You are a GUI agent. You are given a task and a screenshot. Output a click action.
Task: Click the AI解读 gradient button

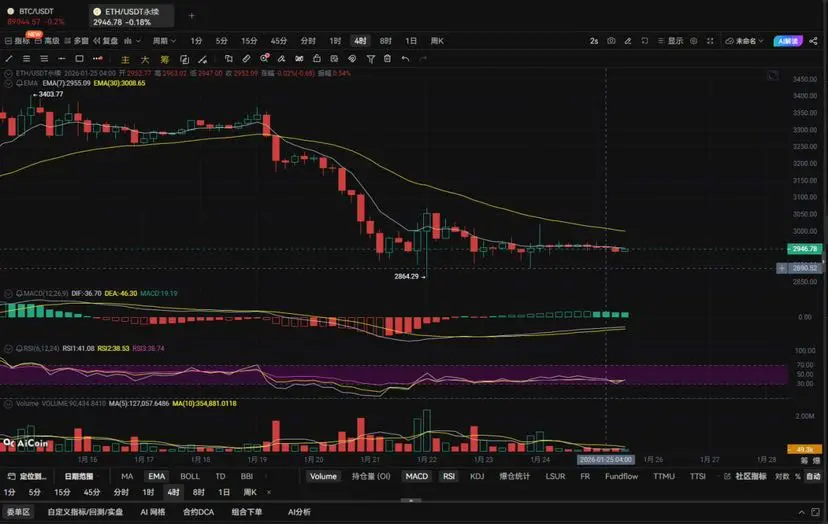click(788, 41)
